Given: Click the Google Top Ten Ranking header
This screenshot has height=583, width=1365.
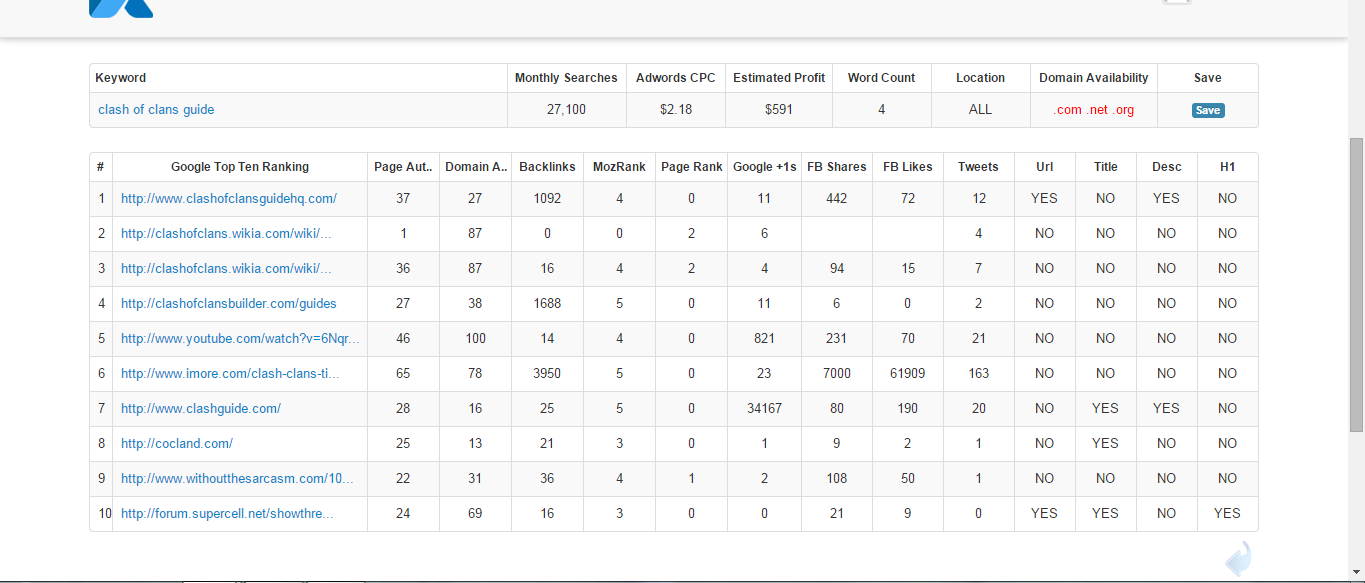Looking at the screenshot, I should click(x=240, y=167).
